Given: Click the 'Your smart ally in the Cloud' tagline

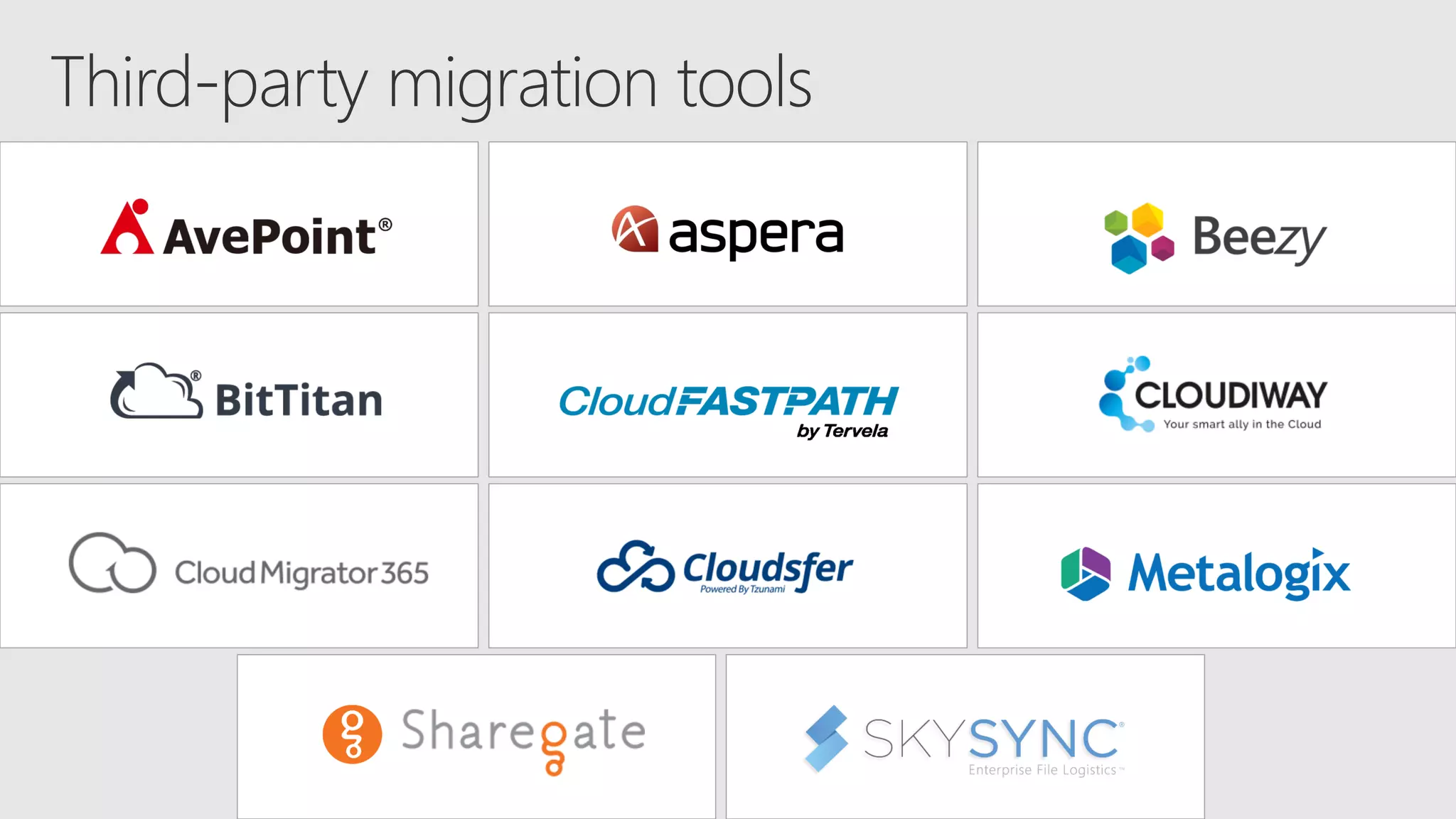Looking at the screenshot, I should (1242, 424).
